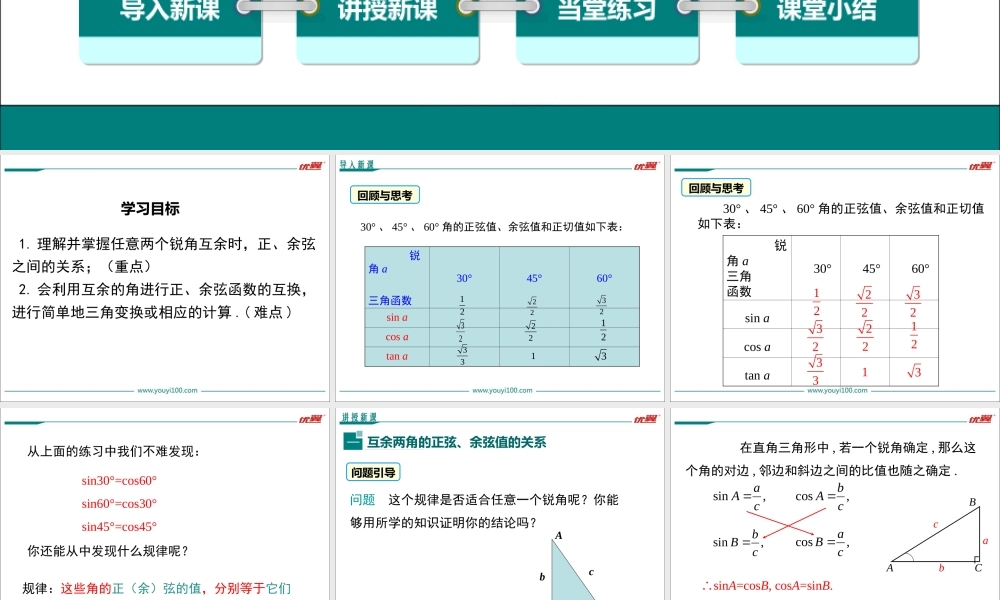The image size is (1000, 600).
Task: Click the red √3 in the tan a row
Action: [914, 372]
